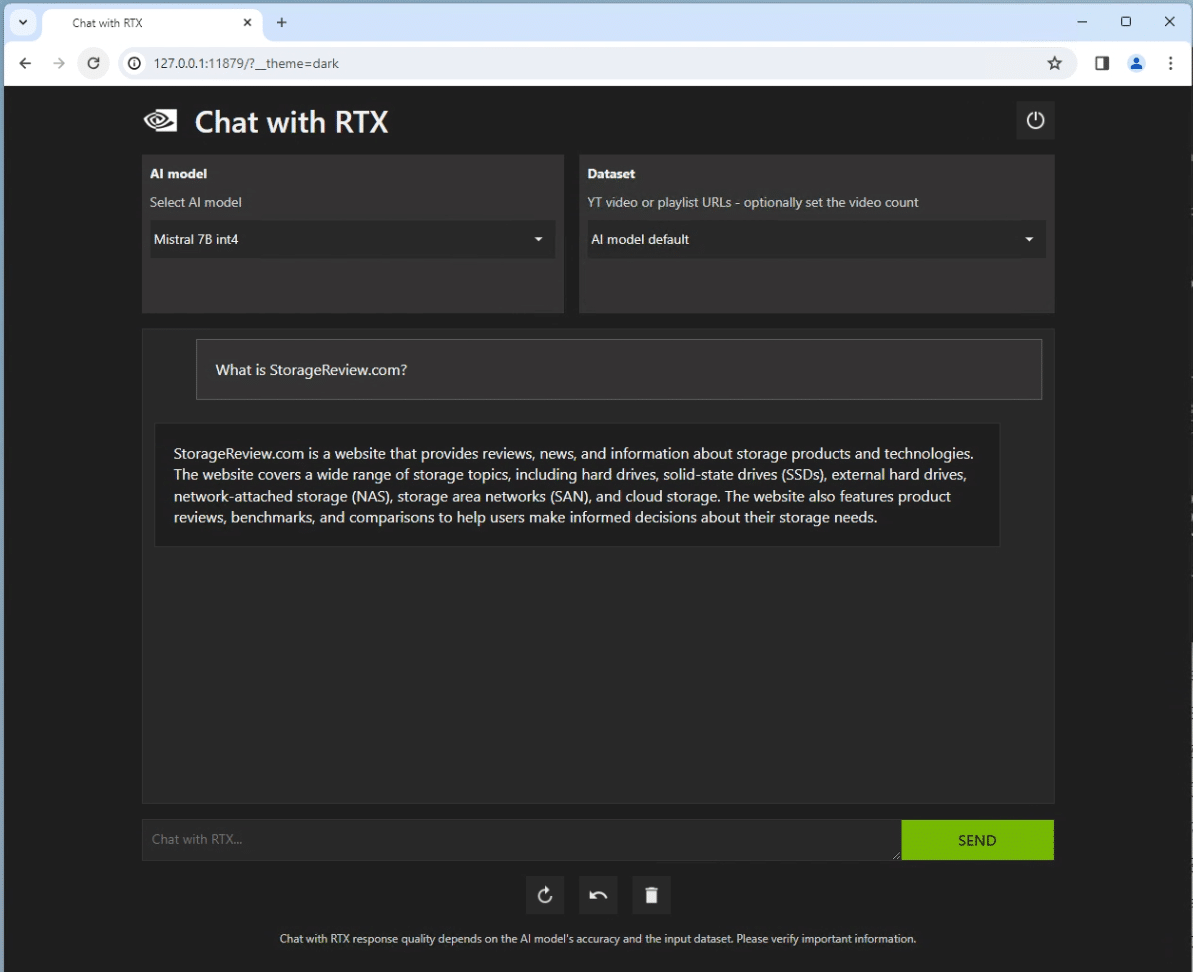Click the NVIDIA eye logo

pos(161,121)
